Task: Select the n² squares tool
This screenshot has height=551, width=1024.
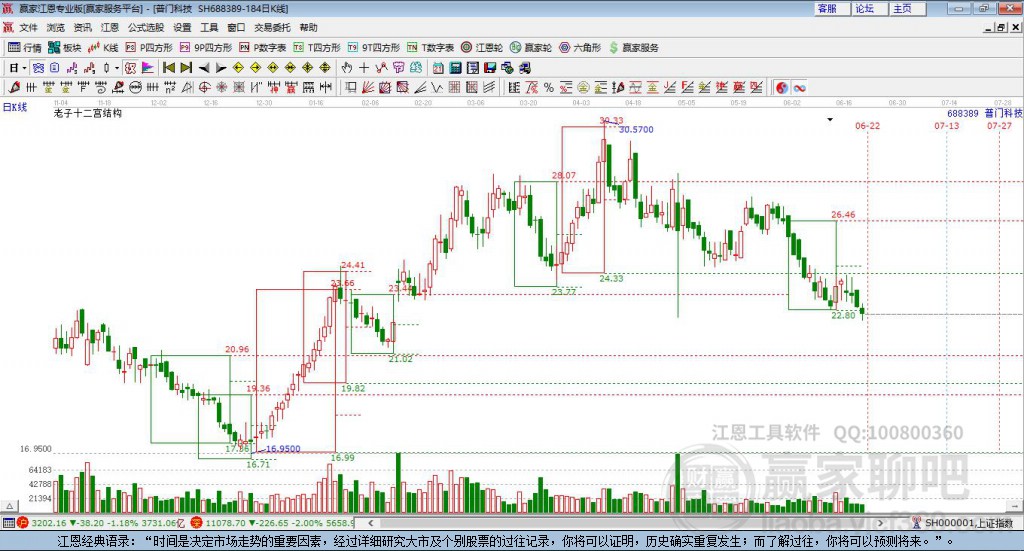Action: click(x=170, y=87)
